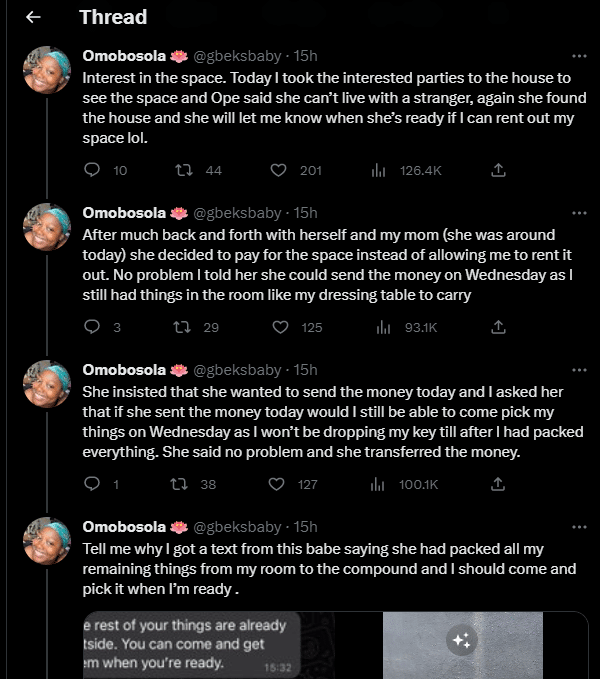Open Omobosola's avatar on the first tweet

point(47,70)
